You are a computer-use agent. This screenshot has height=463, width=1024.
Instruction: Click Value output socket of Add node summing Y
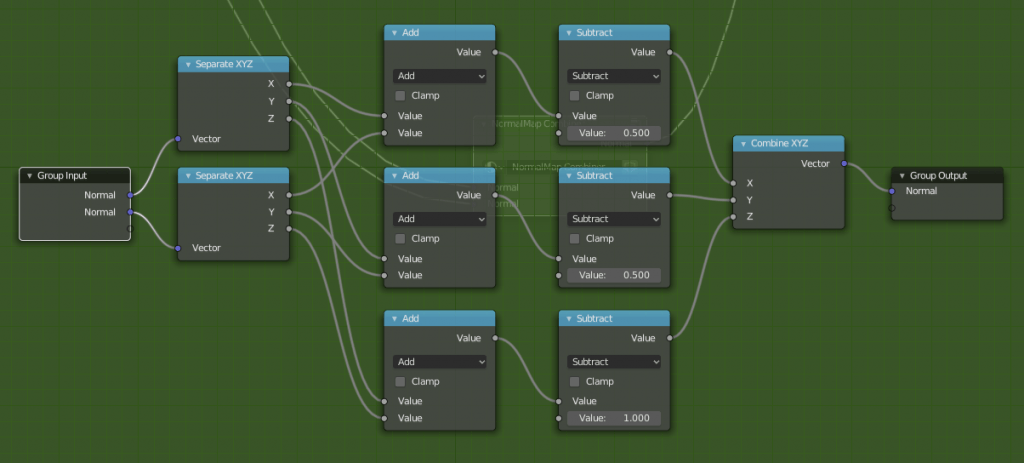[495, 195]
